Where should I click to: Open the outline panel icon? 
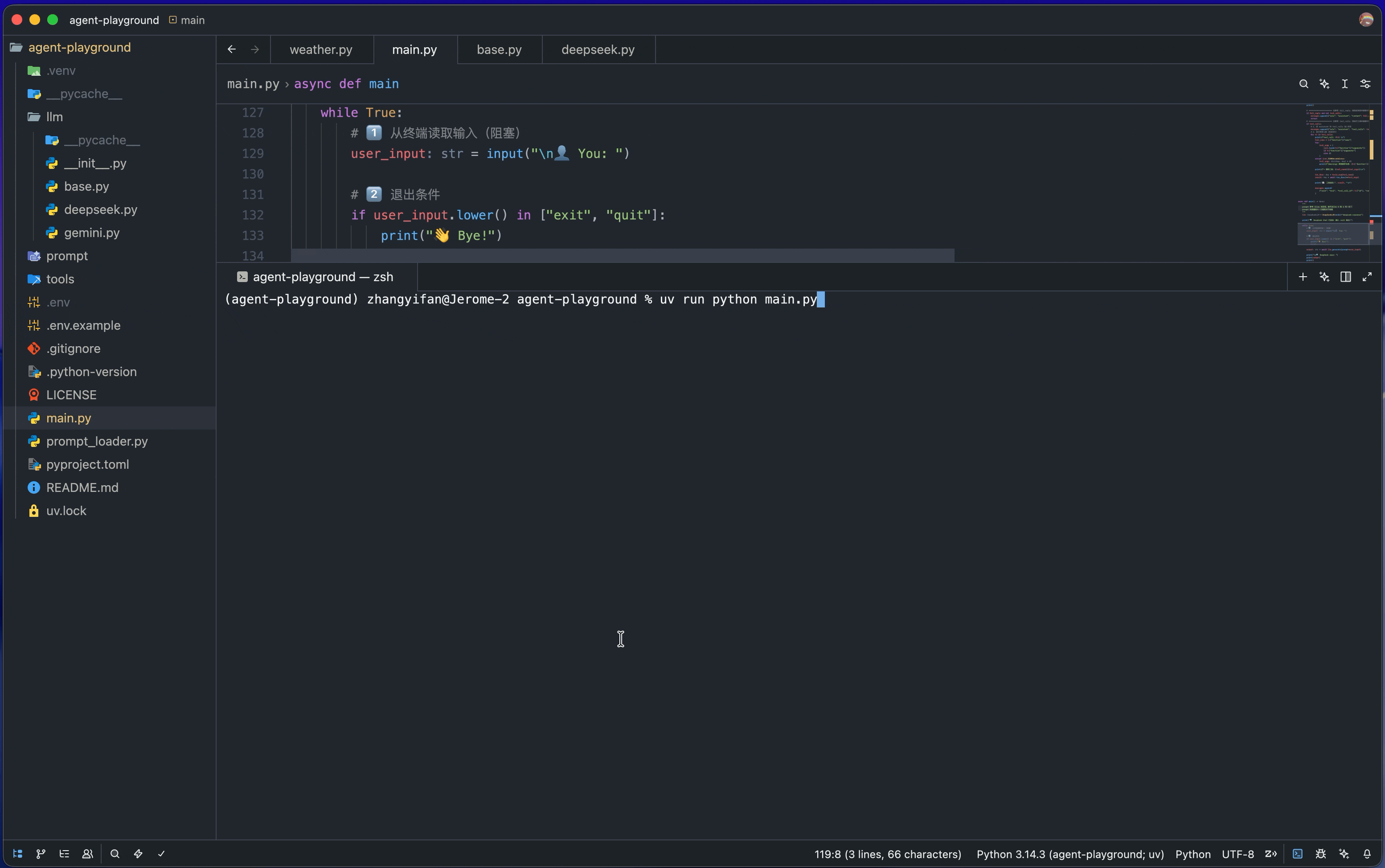(x=64, y=854)
